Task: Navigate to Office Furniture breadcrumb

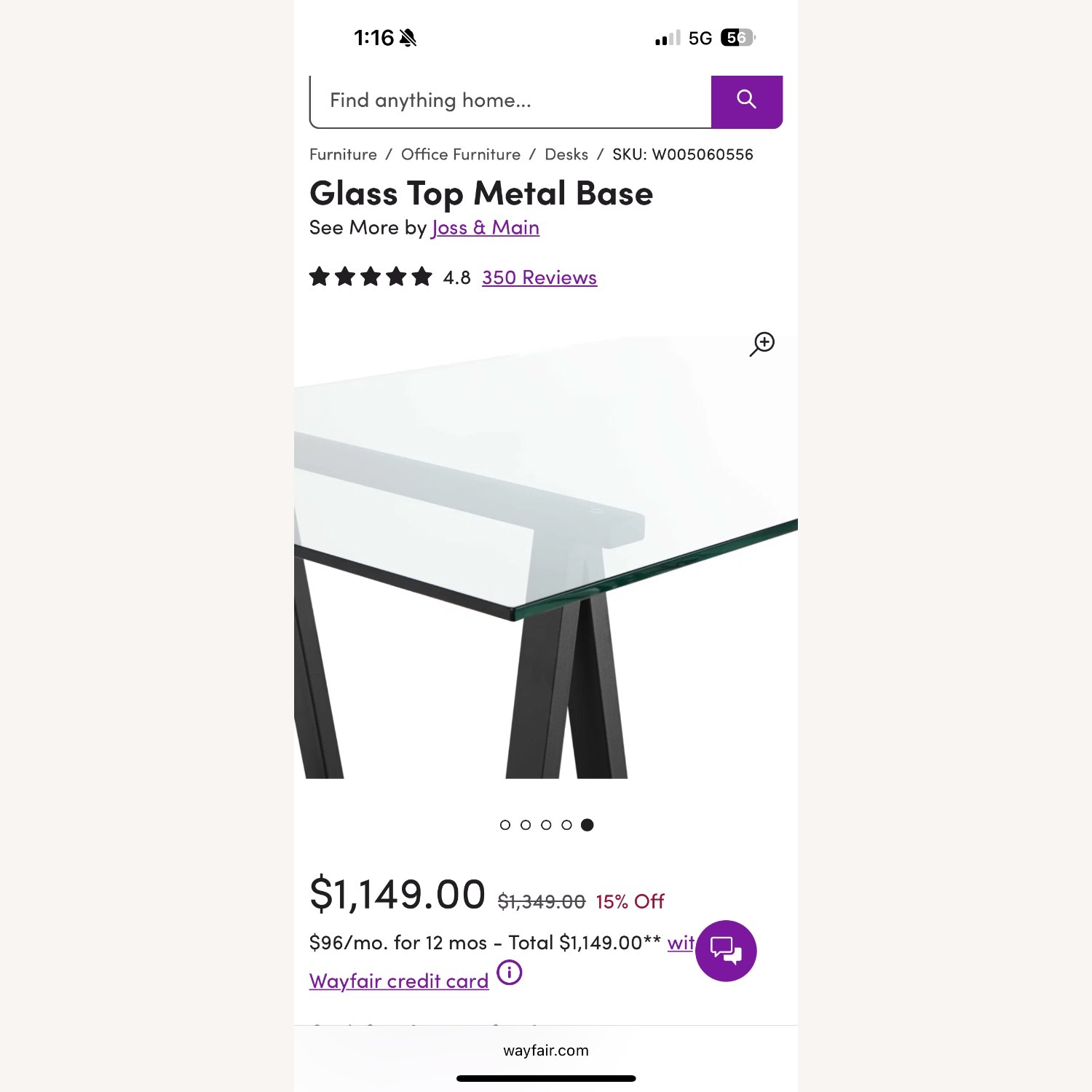Action: point(459,154)
